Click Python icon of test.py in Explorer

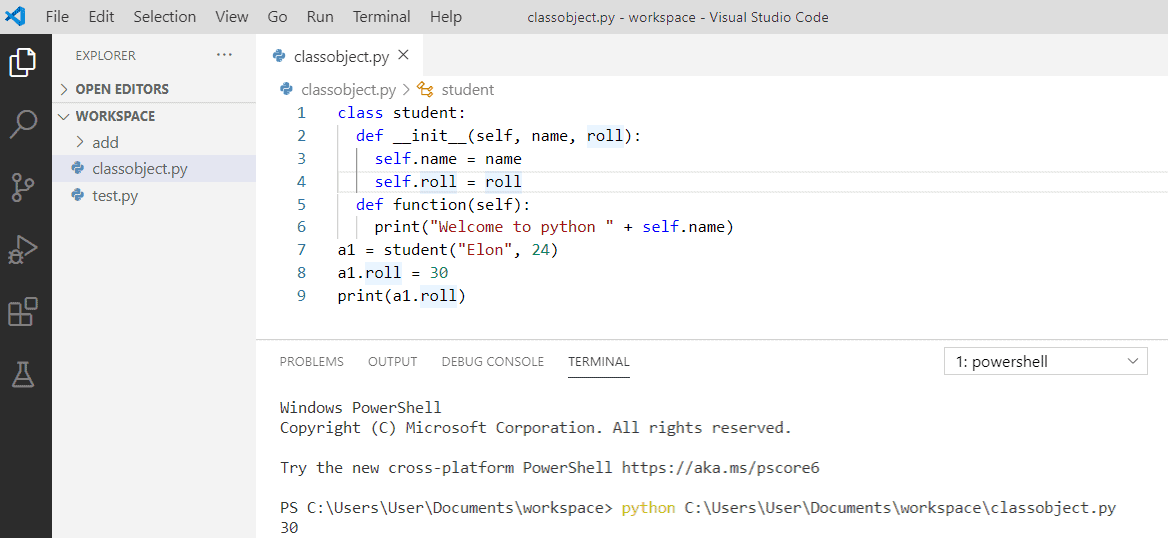pyautogui.click(x=77, y=195)
